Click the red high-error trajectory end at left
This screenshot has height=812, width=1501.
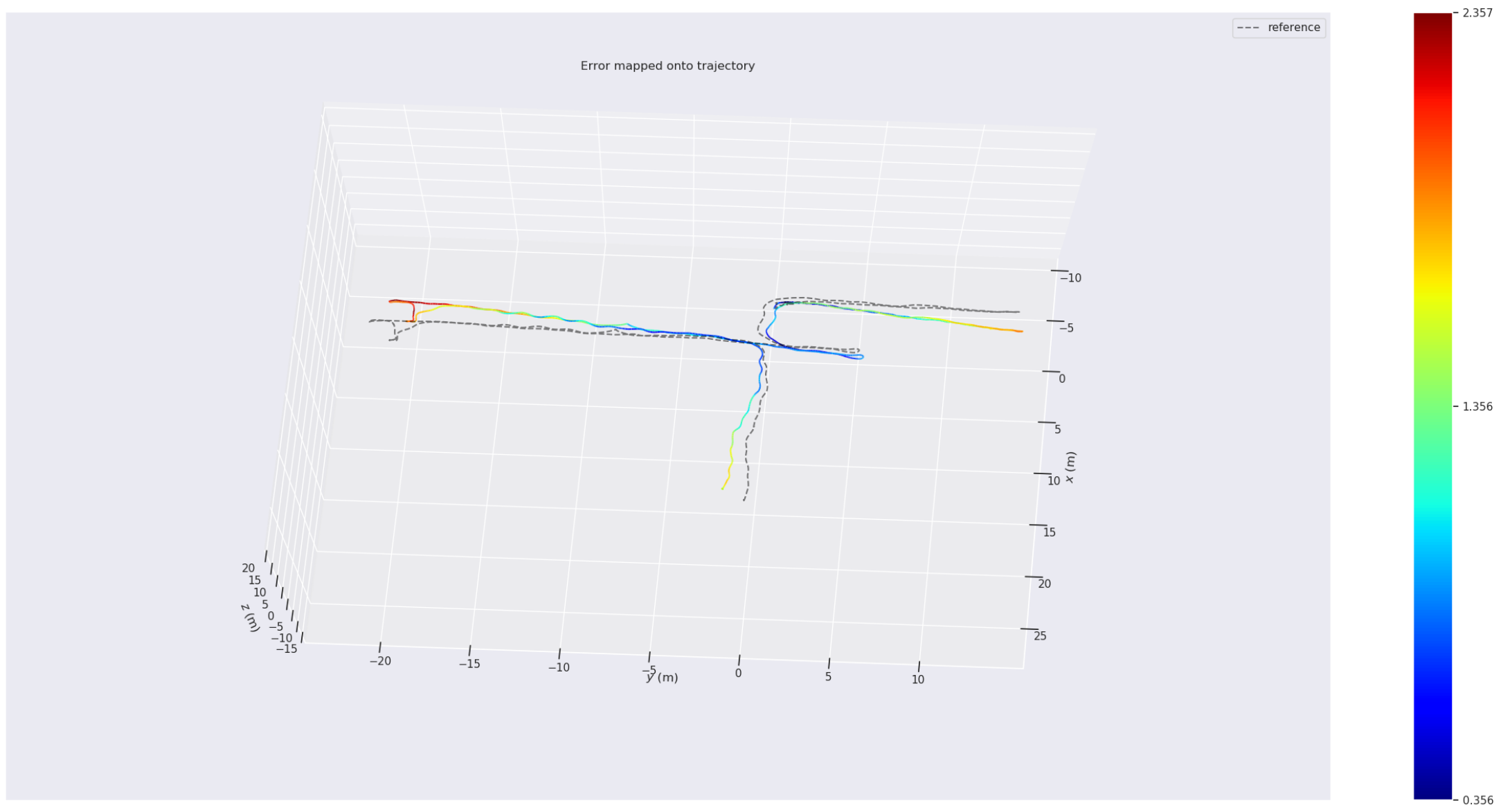393,301
